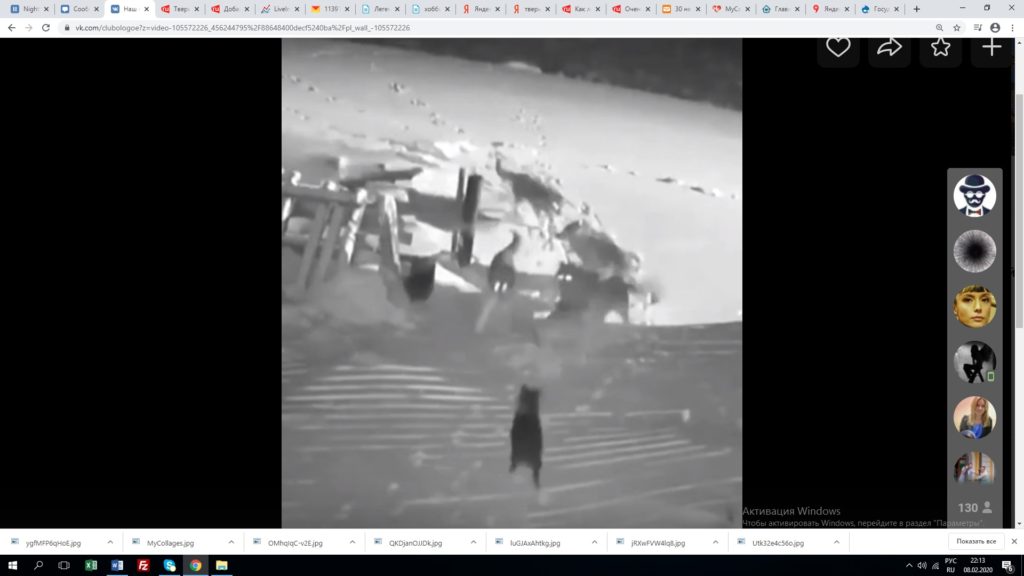This screenshot has width=1024, height=576.
Task: Share the video via the arrow icon
Action: tap(889, 46)
